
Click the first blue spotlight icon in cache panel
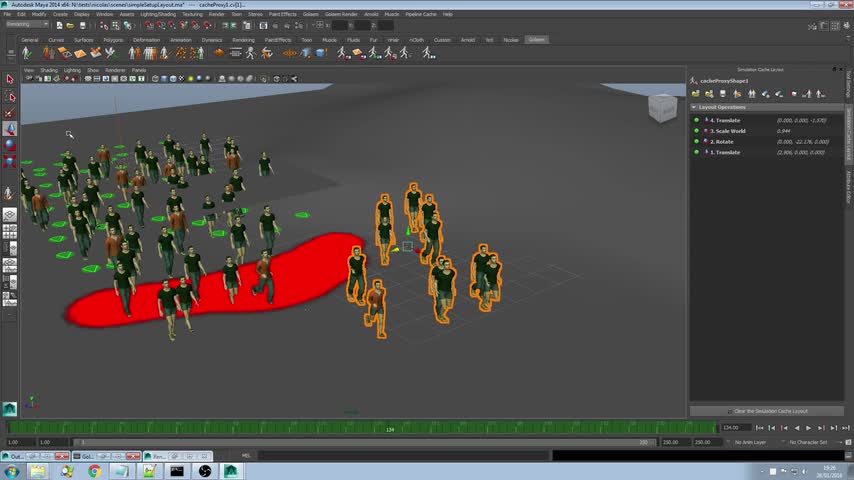765,94
